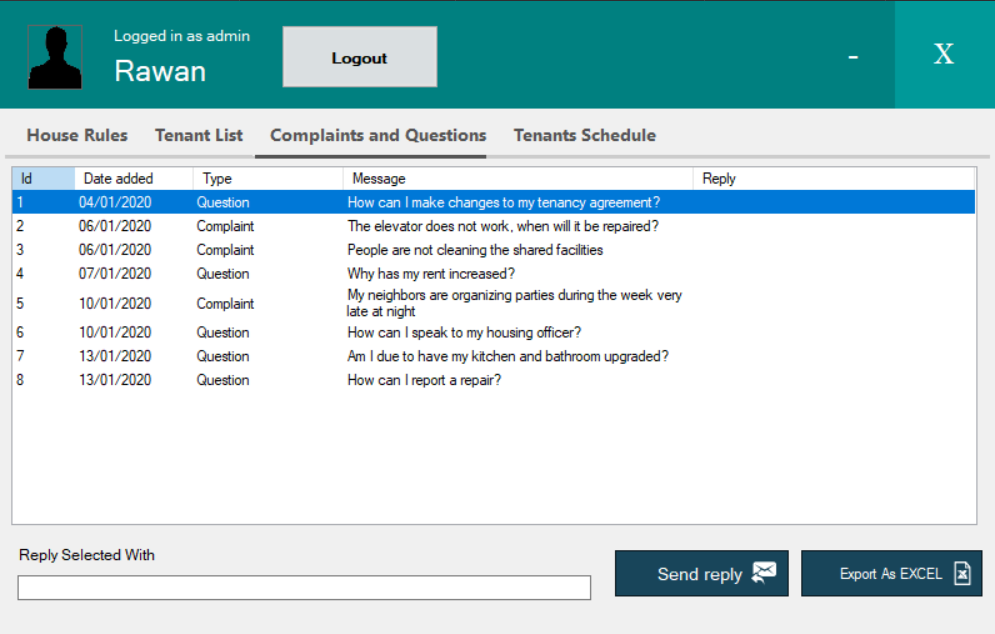
Task: Click the Question type cell in row 8
Action: [x=223, y=380]
